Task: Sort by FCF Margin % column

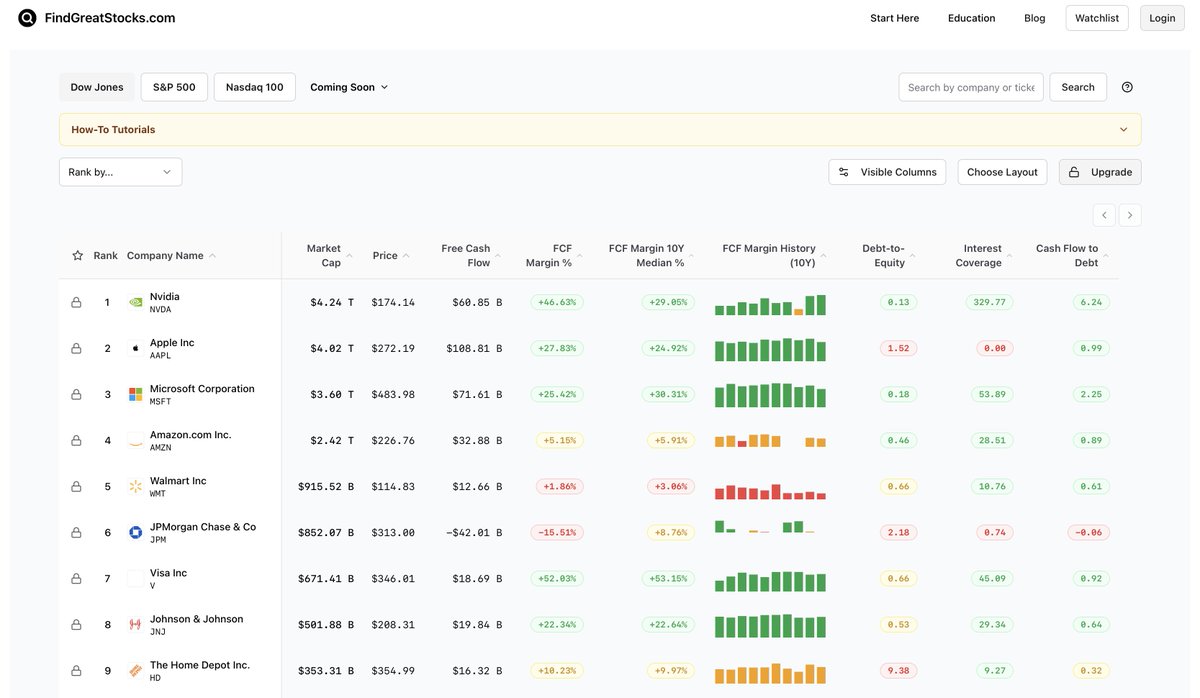Action: pos(553,255)
